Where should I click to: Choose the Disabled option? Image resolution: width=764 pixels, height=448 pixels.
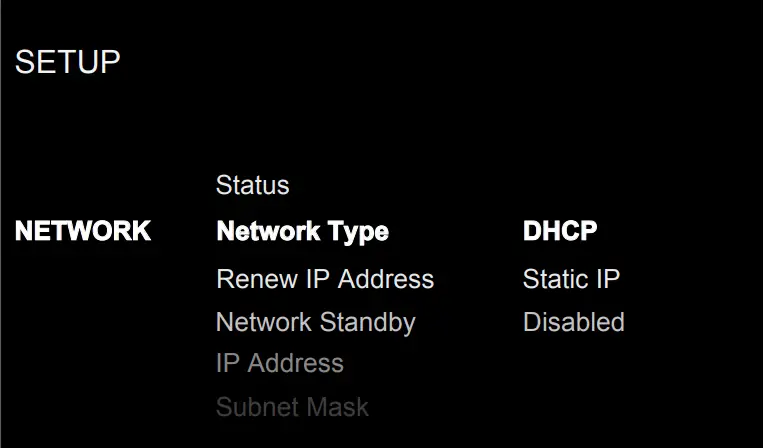tap(573, 322)
